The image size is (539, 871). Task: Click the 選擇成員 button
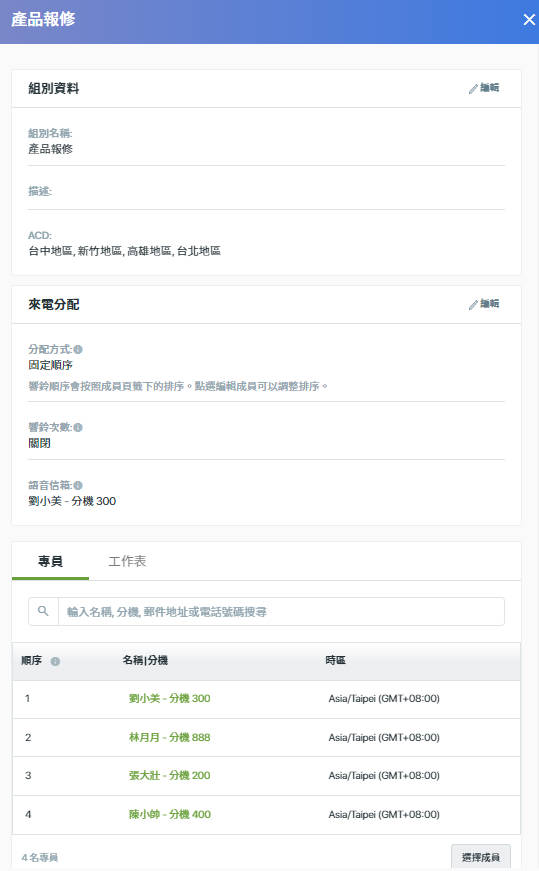coord(481,857)
